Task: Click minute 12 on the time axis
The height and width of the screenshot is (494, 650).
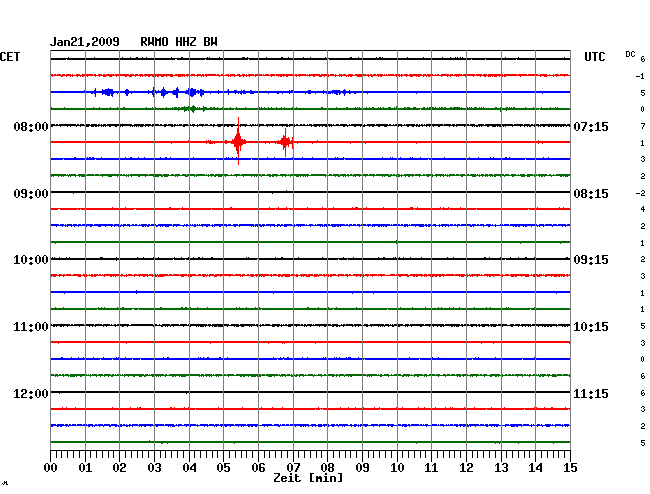Action: [x=466, y=468]
